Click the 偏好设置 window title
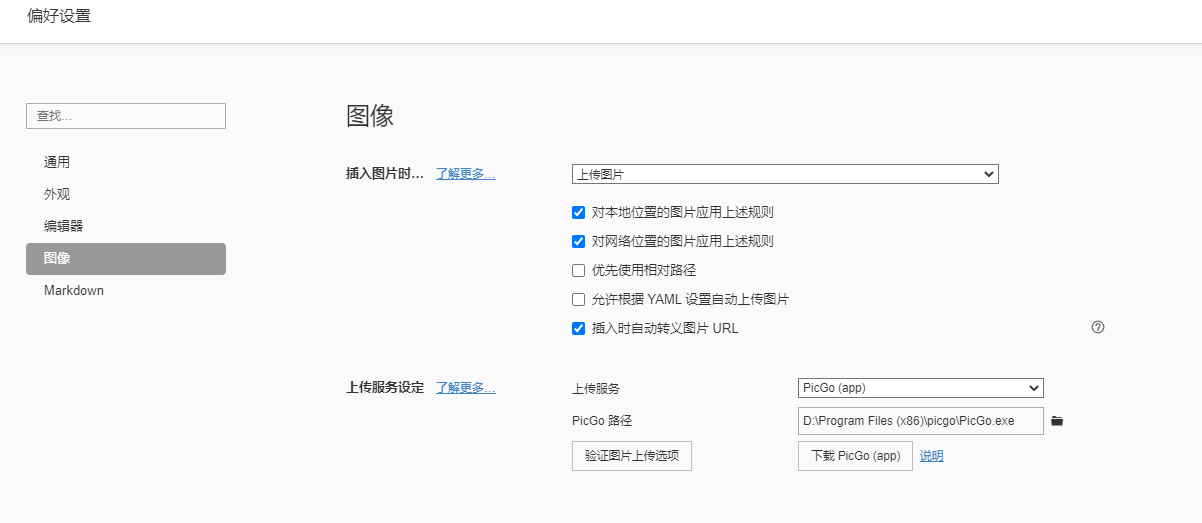The height and width of the screenshot is (523, 1202). (x=59, y=16)
